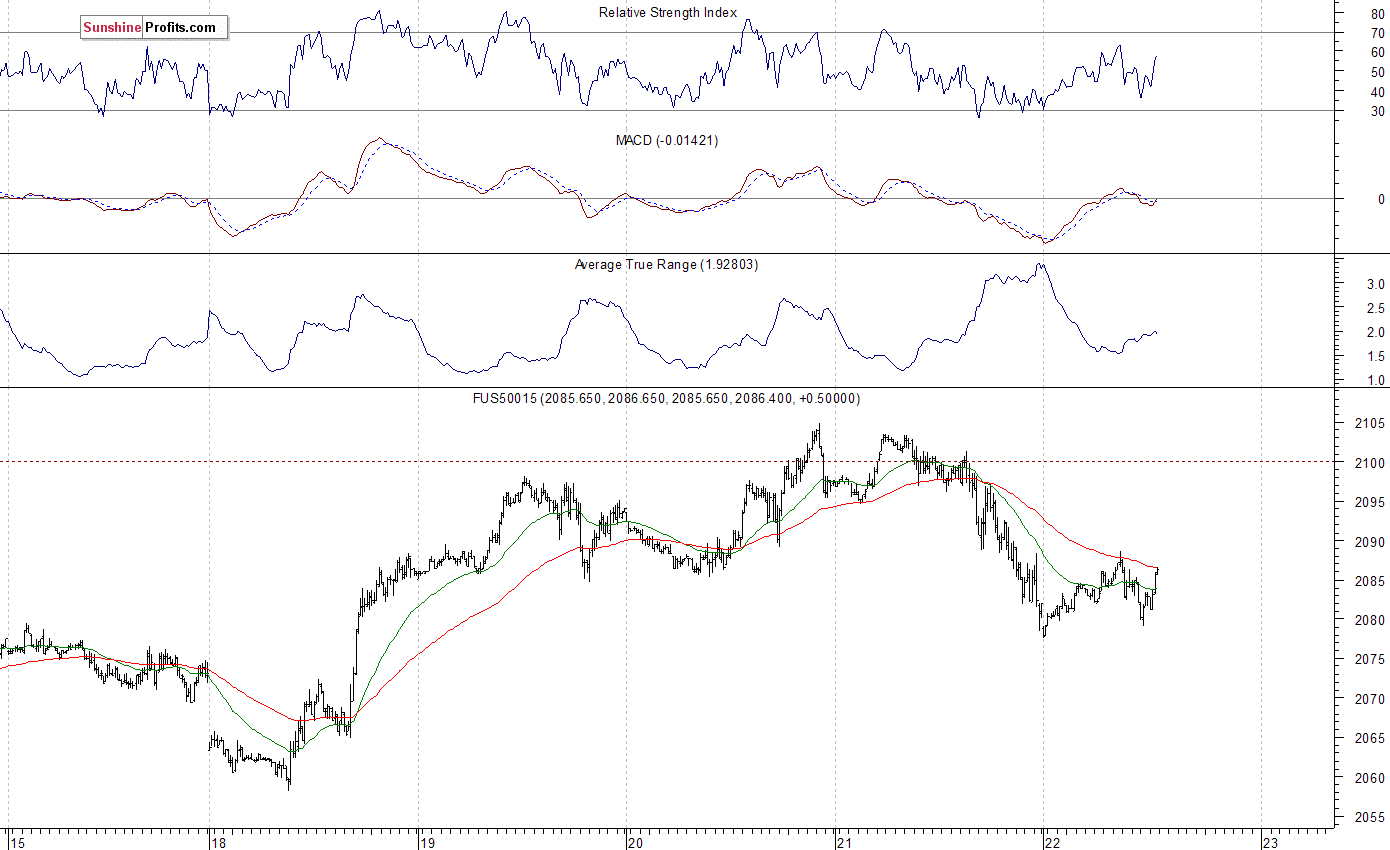Click the ATR axis value 2.0
Viewport: 1390px width, 850px height.
[1375, 333]
